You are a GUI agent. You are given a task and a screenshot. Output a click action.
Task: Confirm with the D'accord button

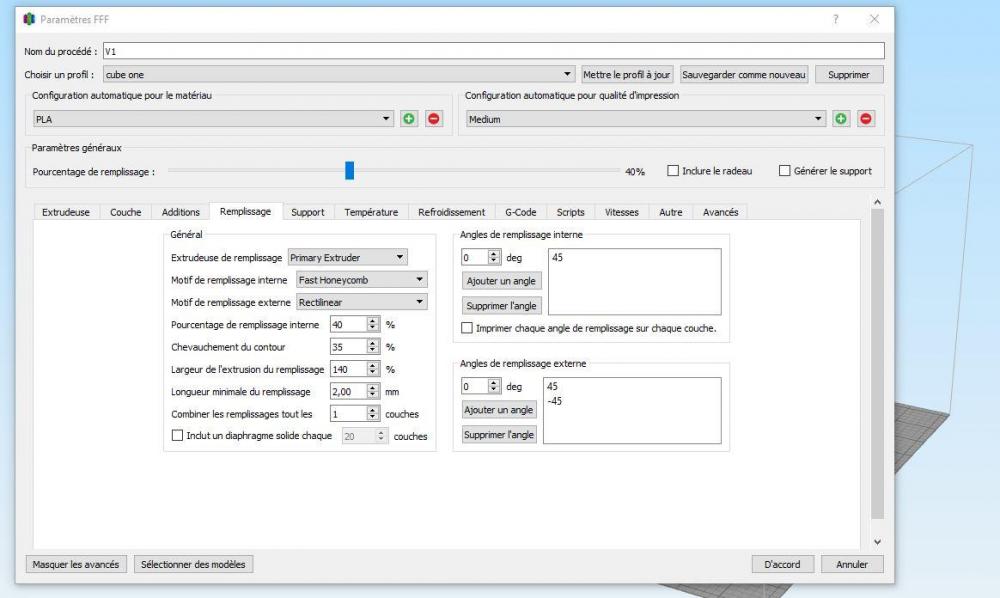(783, 564)
